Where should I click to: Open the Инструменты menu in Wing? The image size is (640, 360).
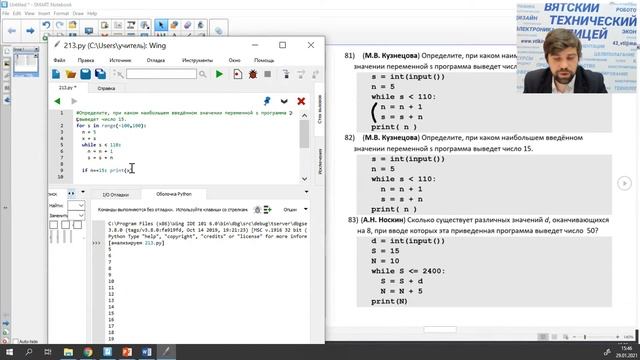[x=197, y=60]
